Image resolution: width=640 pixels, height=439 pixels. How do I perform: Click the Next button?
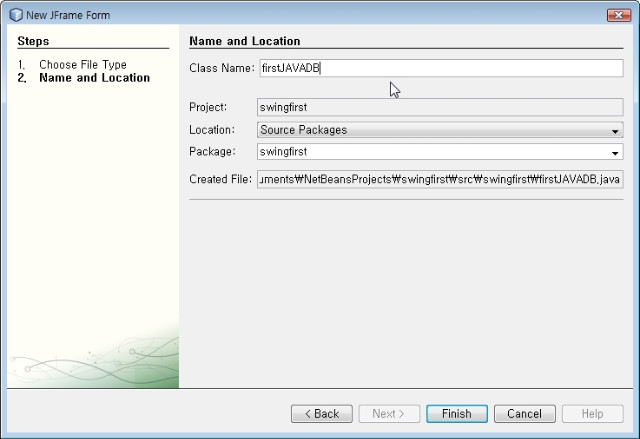389,414
